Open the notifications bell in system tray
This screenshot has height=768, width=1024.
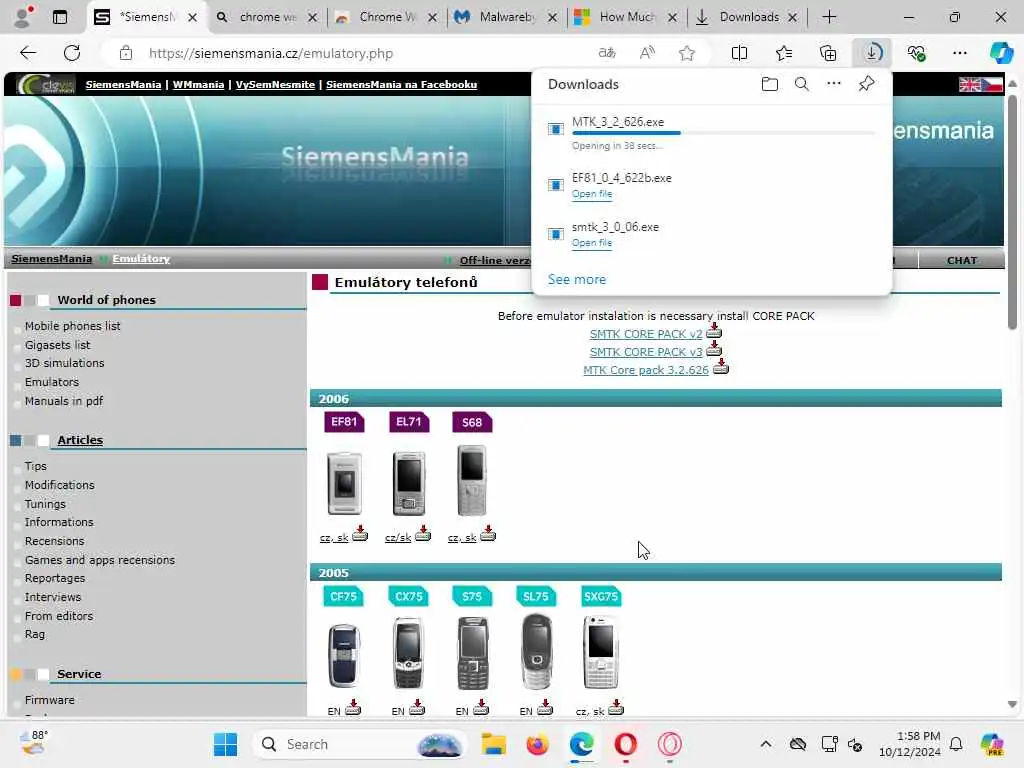956,744
